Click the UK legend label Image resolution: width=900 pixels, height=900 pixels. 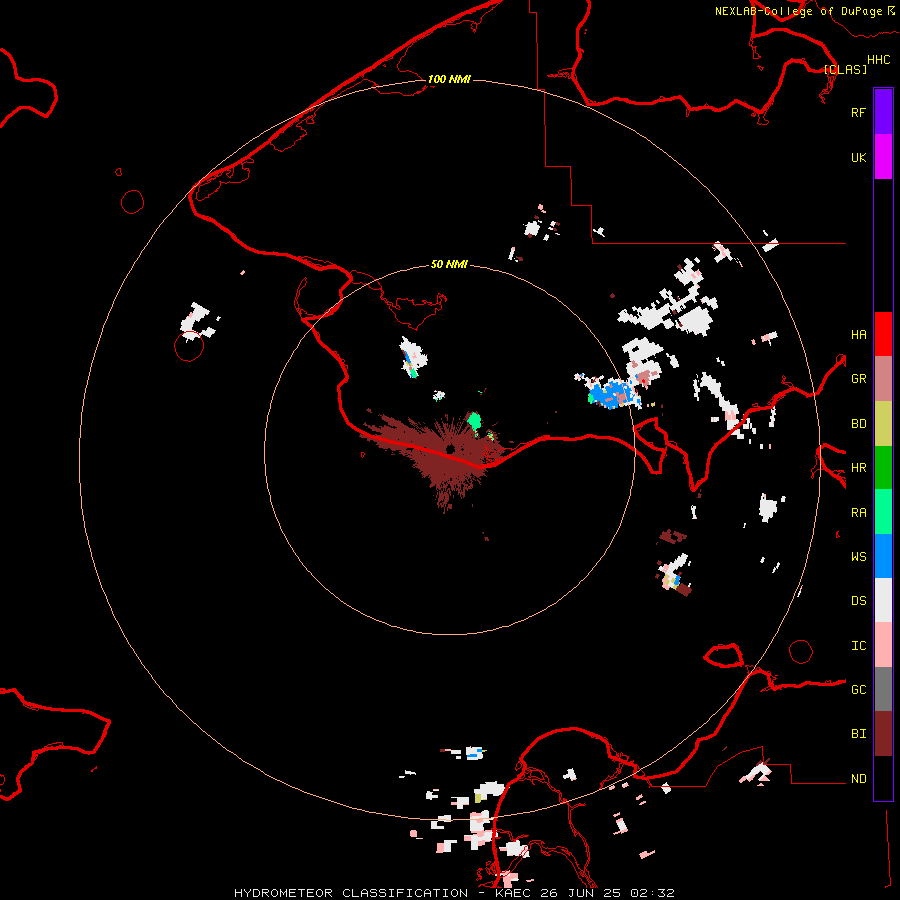[x=858, y=157]
